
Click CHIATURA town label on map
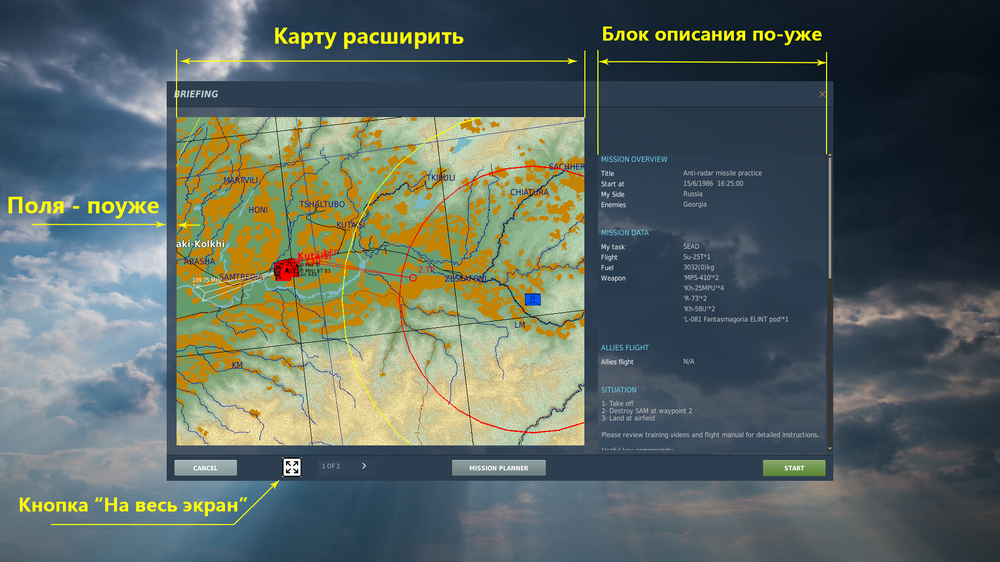tap(529, 192)
